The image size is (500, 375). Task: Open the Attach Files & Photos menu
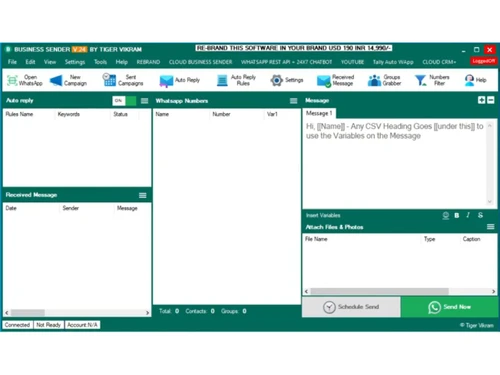[491, 227]
